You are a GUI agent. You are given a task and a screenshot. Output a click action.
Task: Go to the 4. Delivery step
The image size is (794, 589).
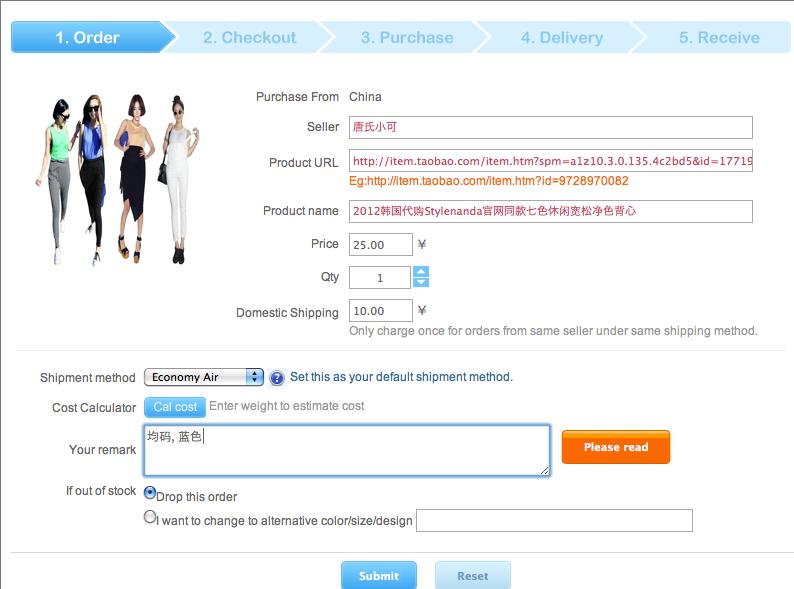(562, 37)
